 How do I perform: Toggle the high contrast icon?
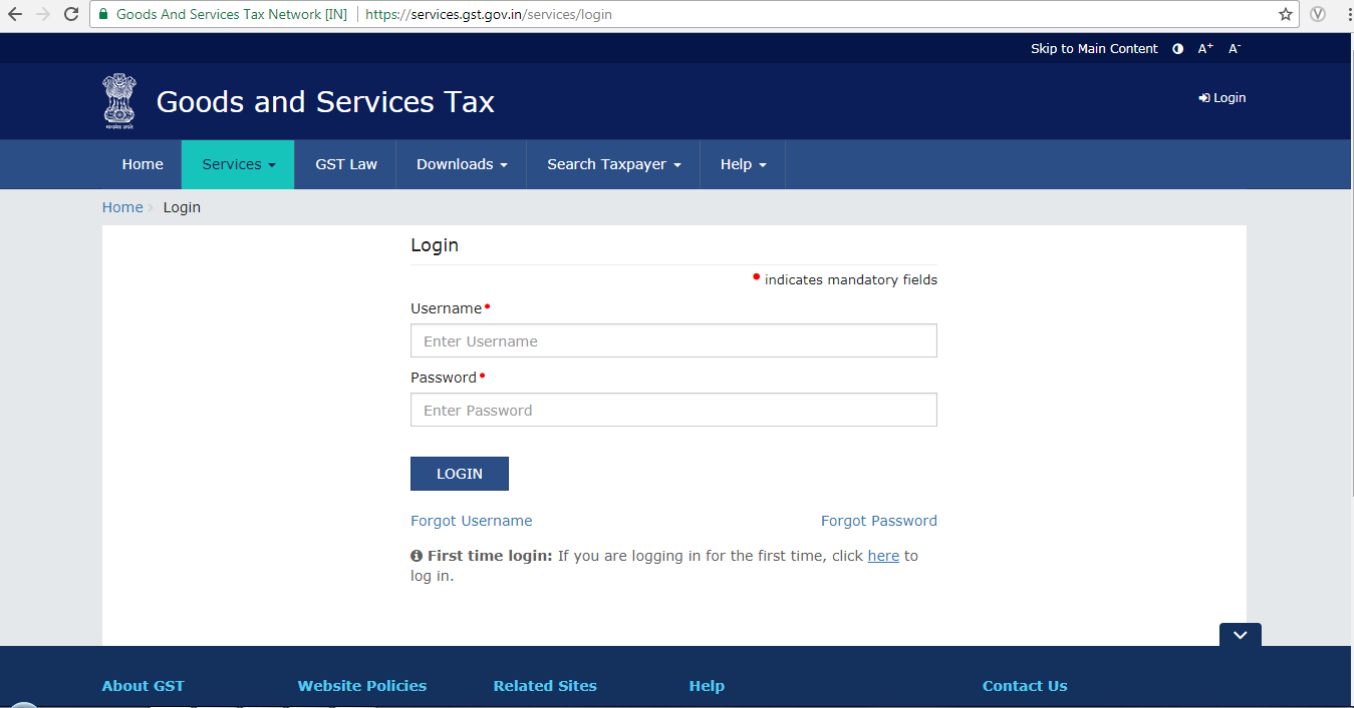(1178, 48)
